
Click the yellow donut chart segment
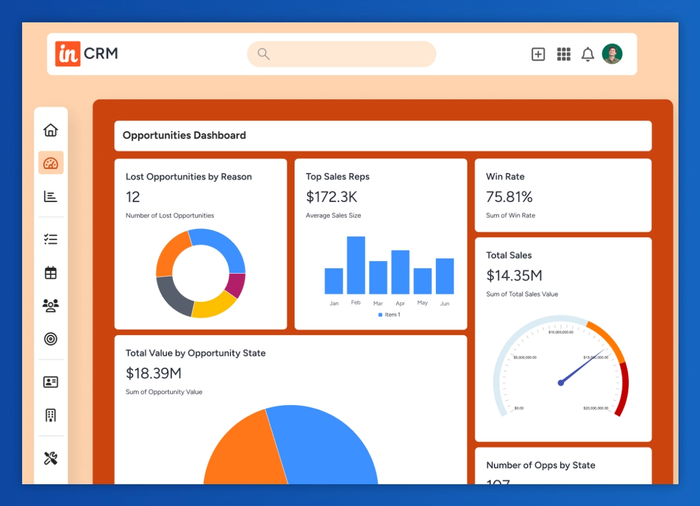[215, 306]
